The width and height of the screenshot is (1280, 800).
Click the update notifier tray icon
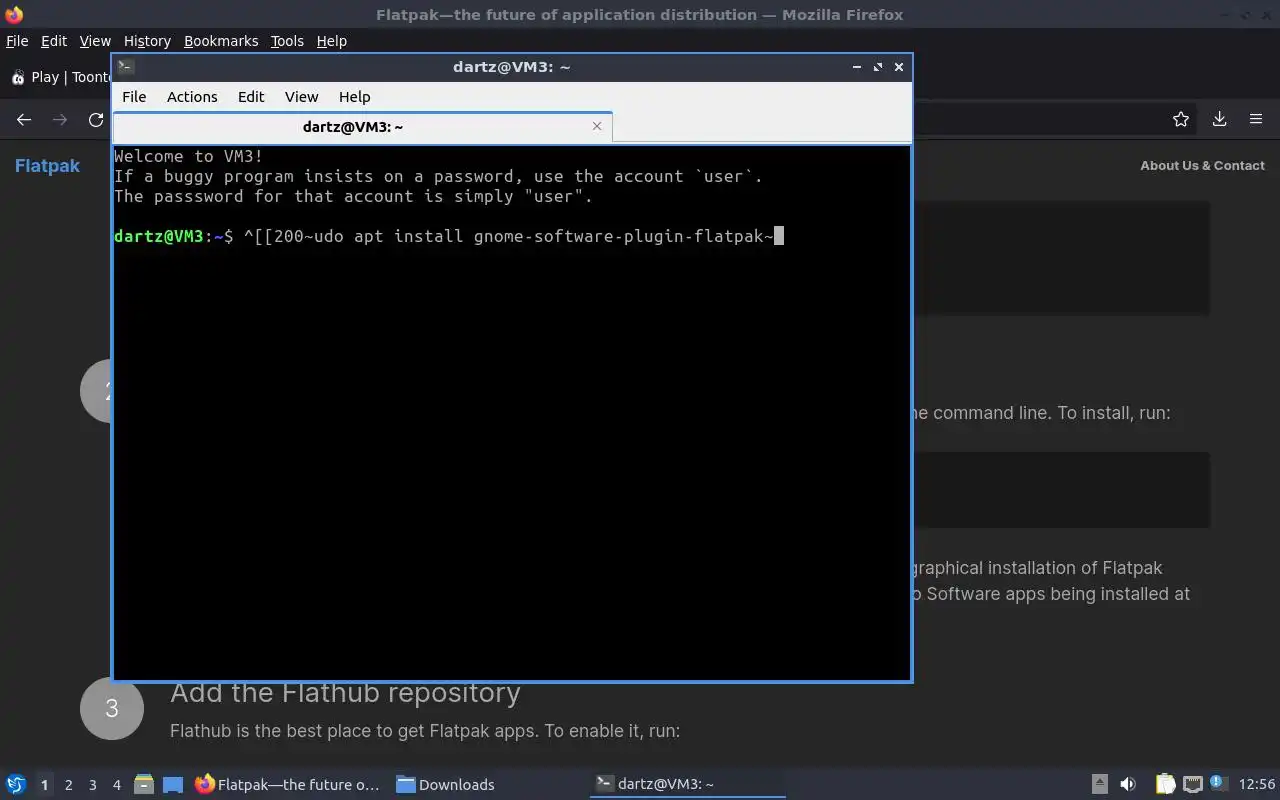click(x=1217, y=783)
